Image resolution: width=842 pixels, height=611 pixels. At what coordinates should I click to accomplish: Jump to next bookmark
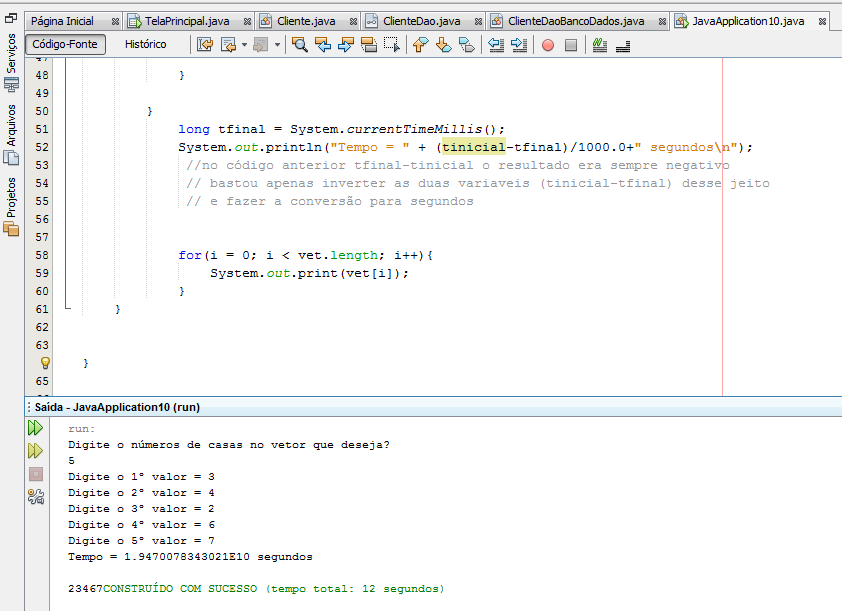tap(444, 45)
